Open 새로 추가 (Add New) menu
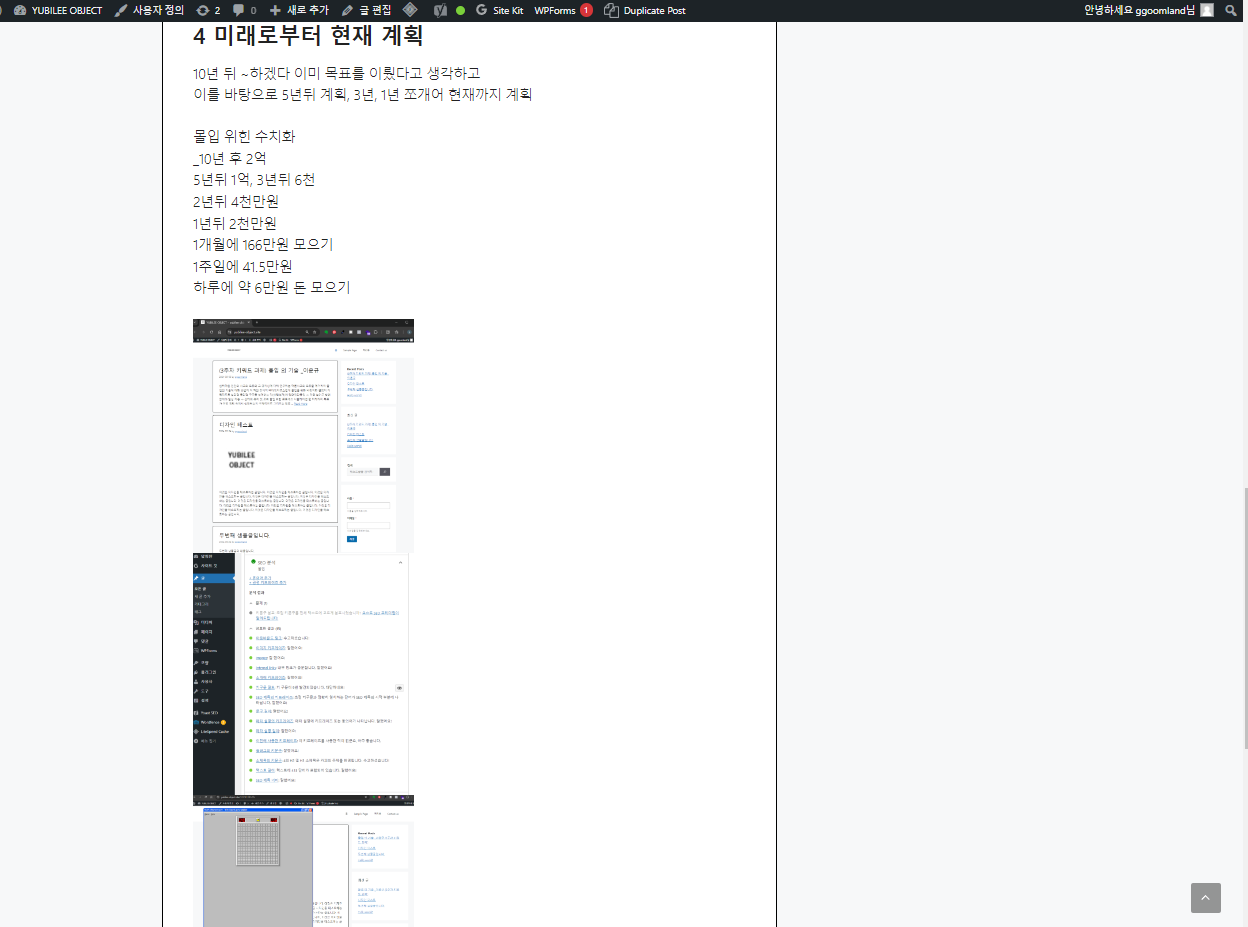Viewport: 1248px width, 927px height. (299, 10)
